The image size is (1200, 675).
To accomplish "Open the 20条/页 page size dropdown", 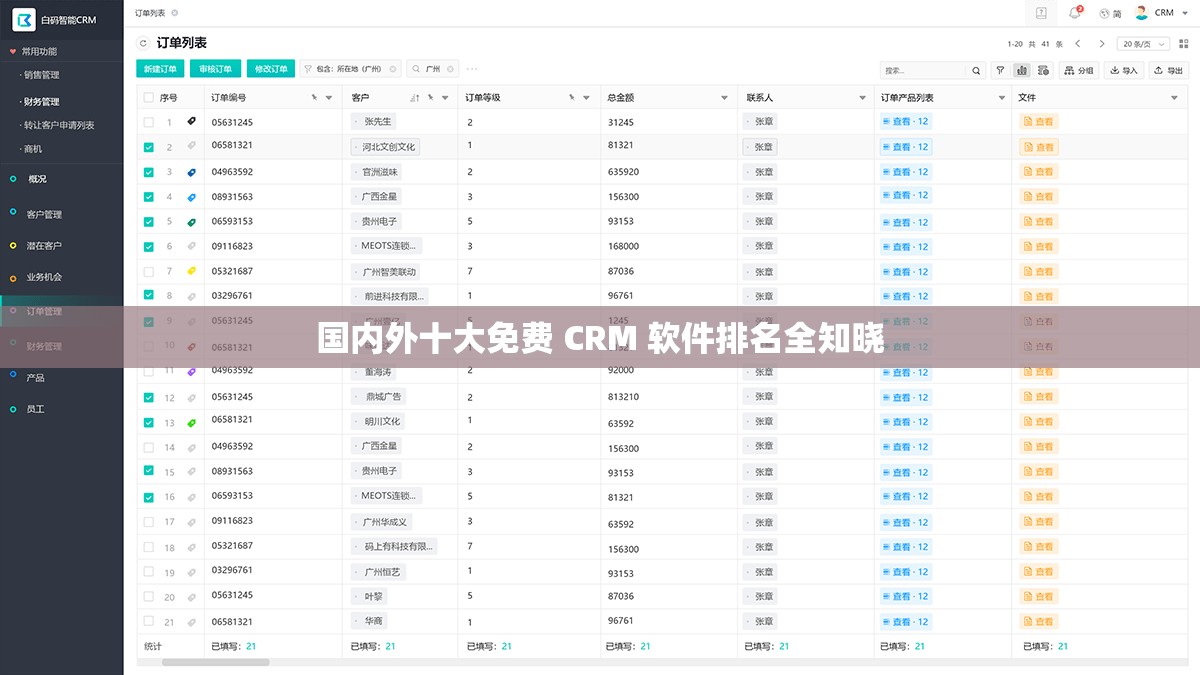I will [1145, 44].
